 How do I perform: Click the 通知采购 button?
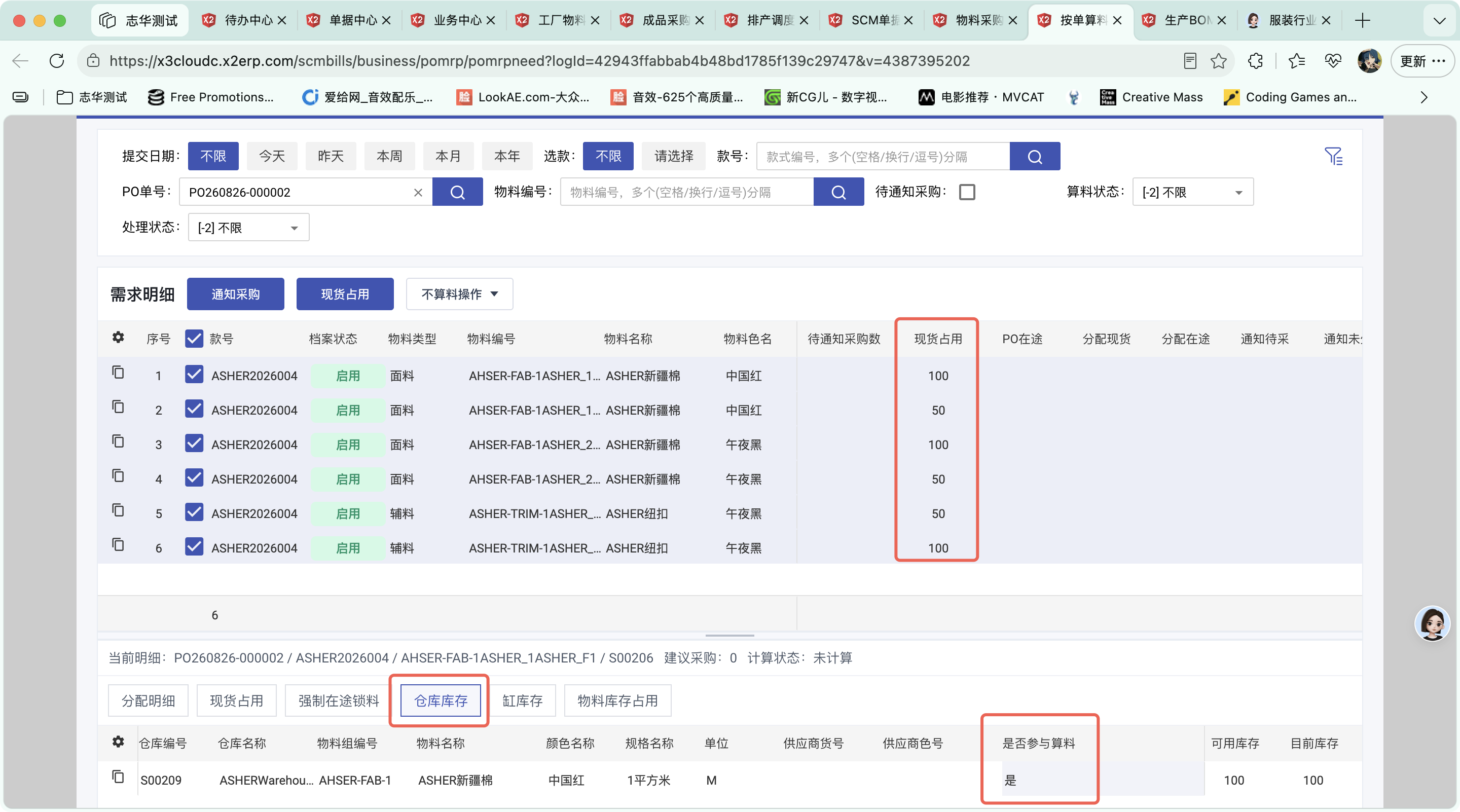pyautogui.click(x=235, y=294)
